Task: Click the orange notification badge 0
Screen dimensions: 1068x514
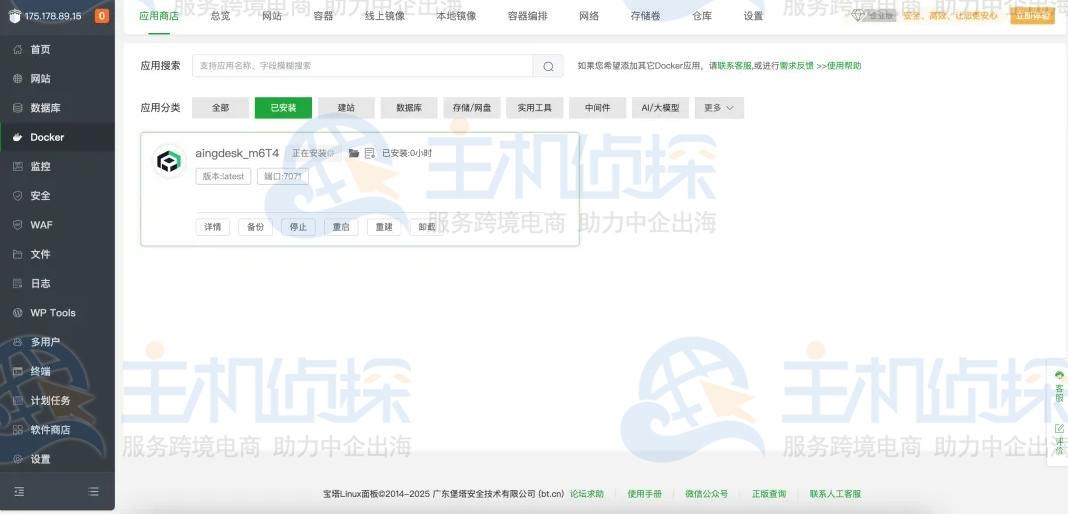Action: pos(101,16)
